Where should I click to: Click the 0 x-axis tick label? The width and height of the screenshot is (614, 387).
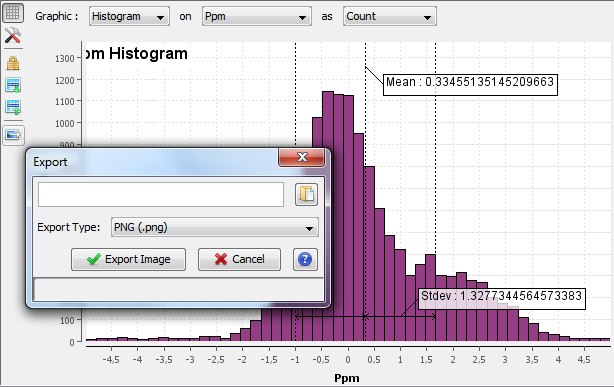348,360
